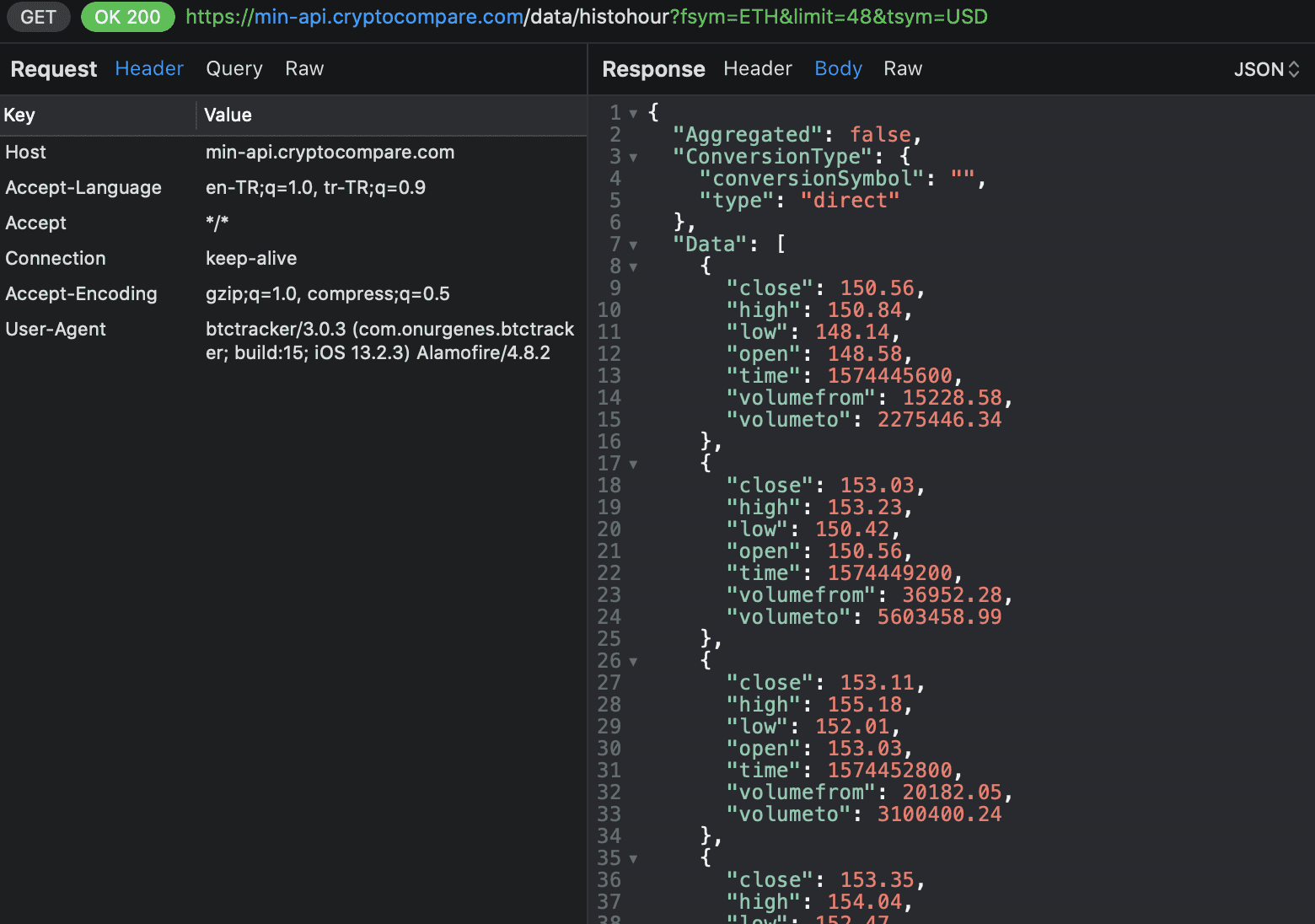Click the volumeto value 5603458.99
The image size is (1315, 924).
(940, 617)
